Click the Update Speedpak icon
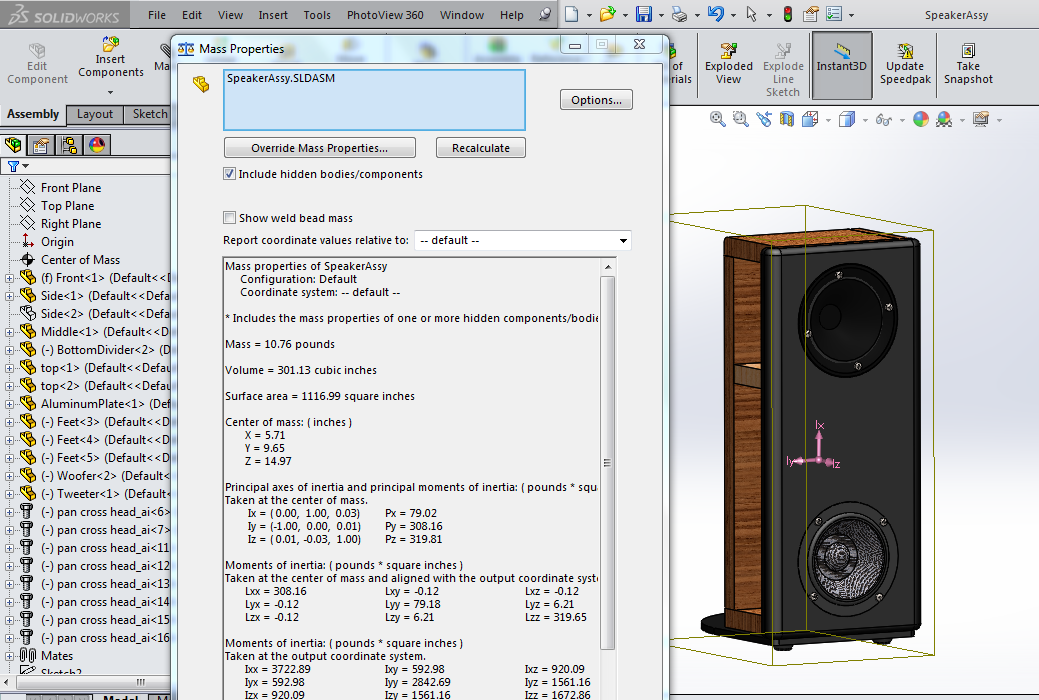 click(904, 64)
